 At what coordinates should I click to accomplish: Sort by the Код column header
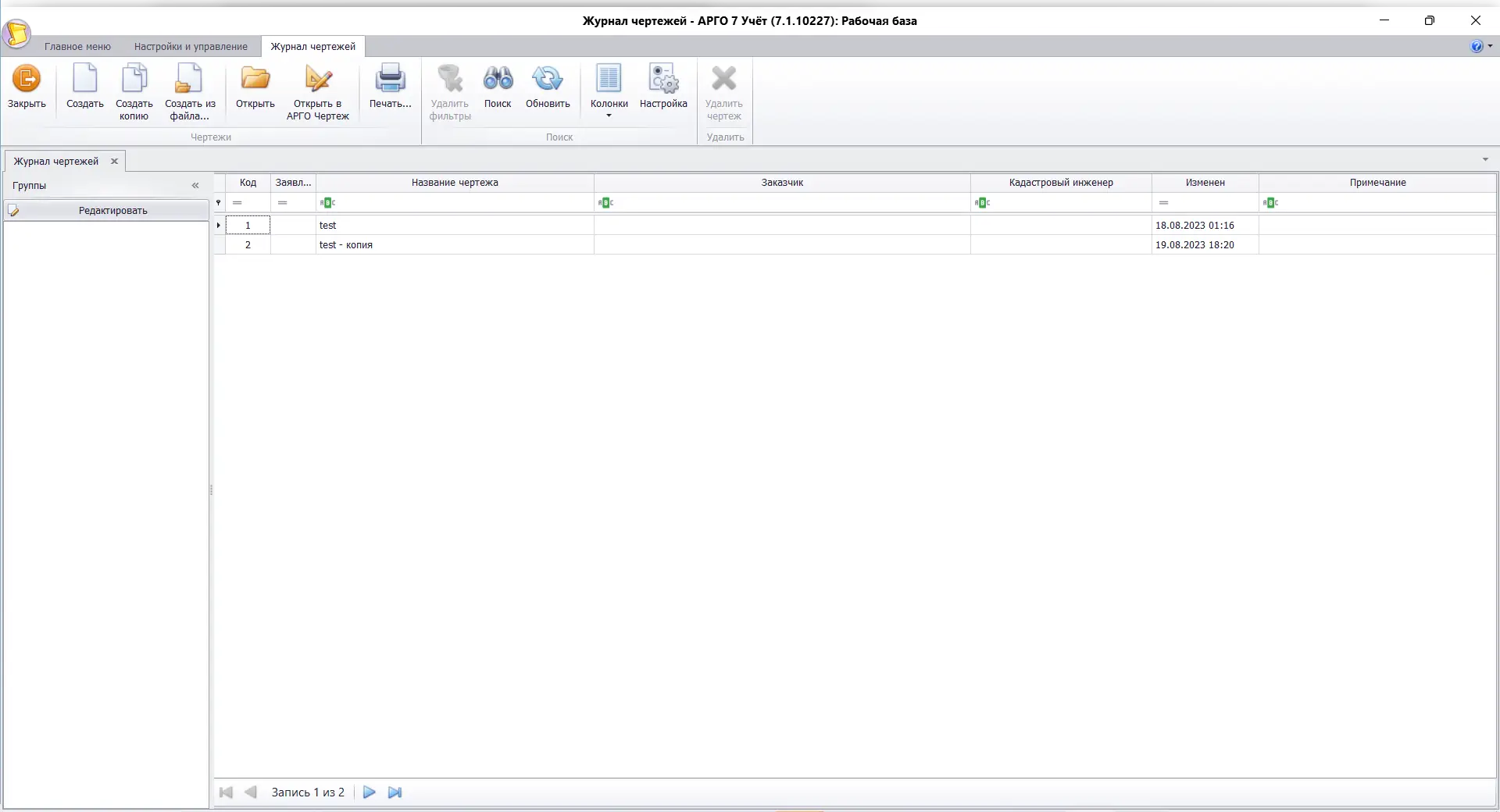coord(248,183)
